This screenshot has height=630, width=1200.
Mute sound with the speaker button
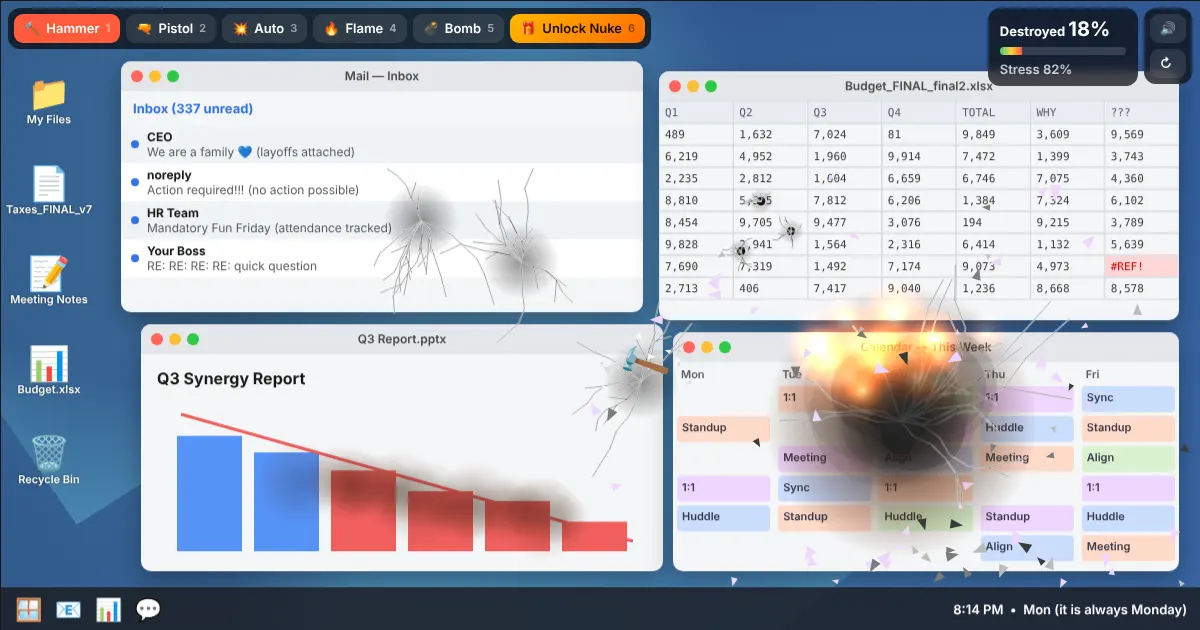[1166, 29]
